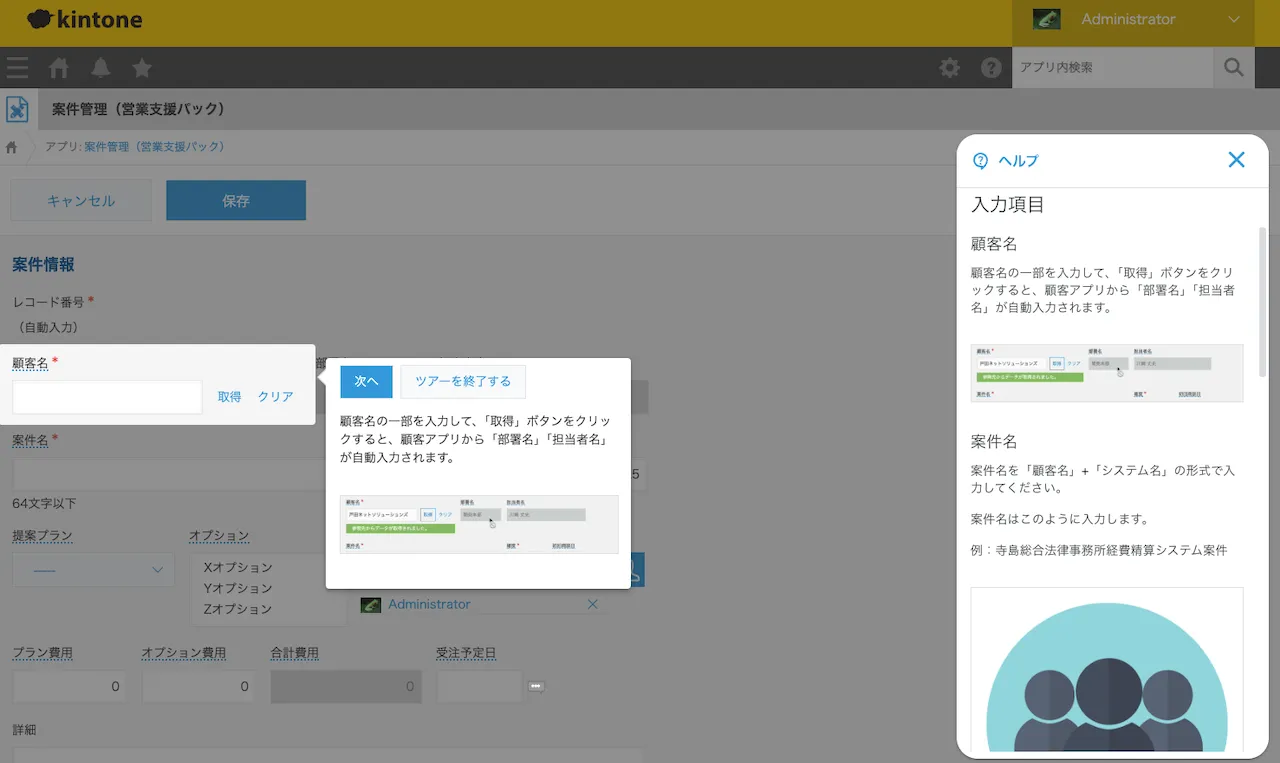Click the 入力項目 heading in help
Screen dimensions: 1280x763
point(1008,205)
